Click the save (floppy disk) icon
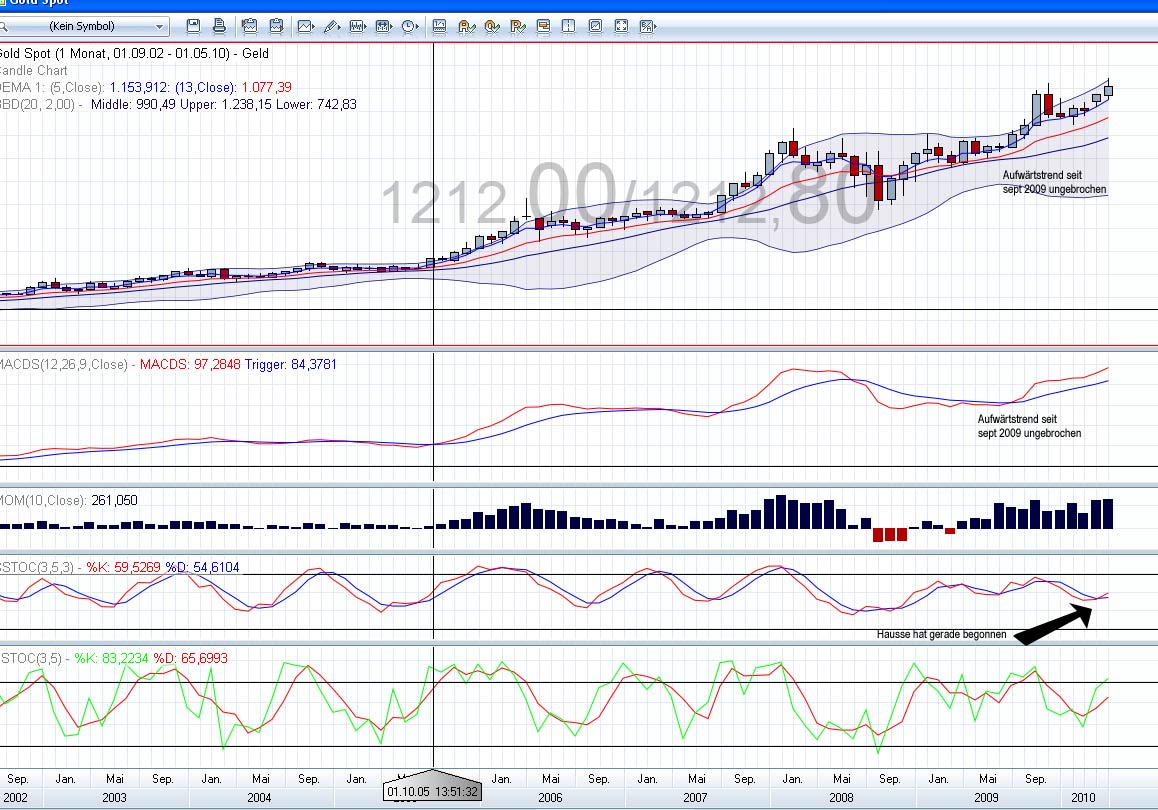Image resolution: width=1158 pixels, height=810 pixels. [194, 26]
